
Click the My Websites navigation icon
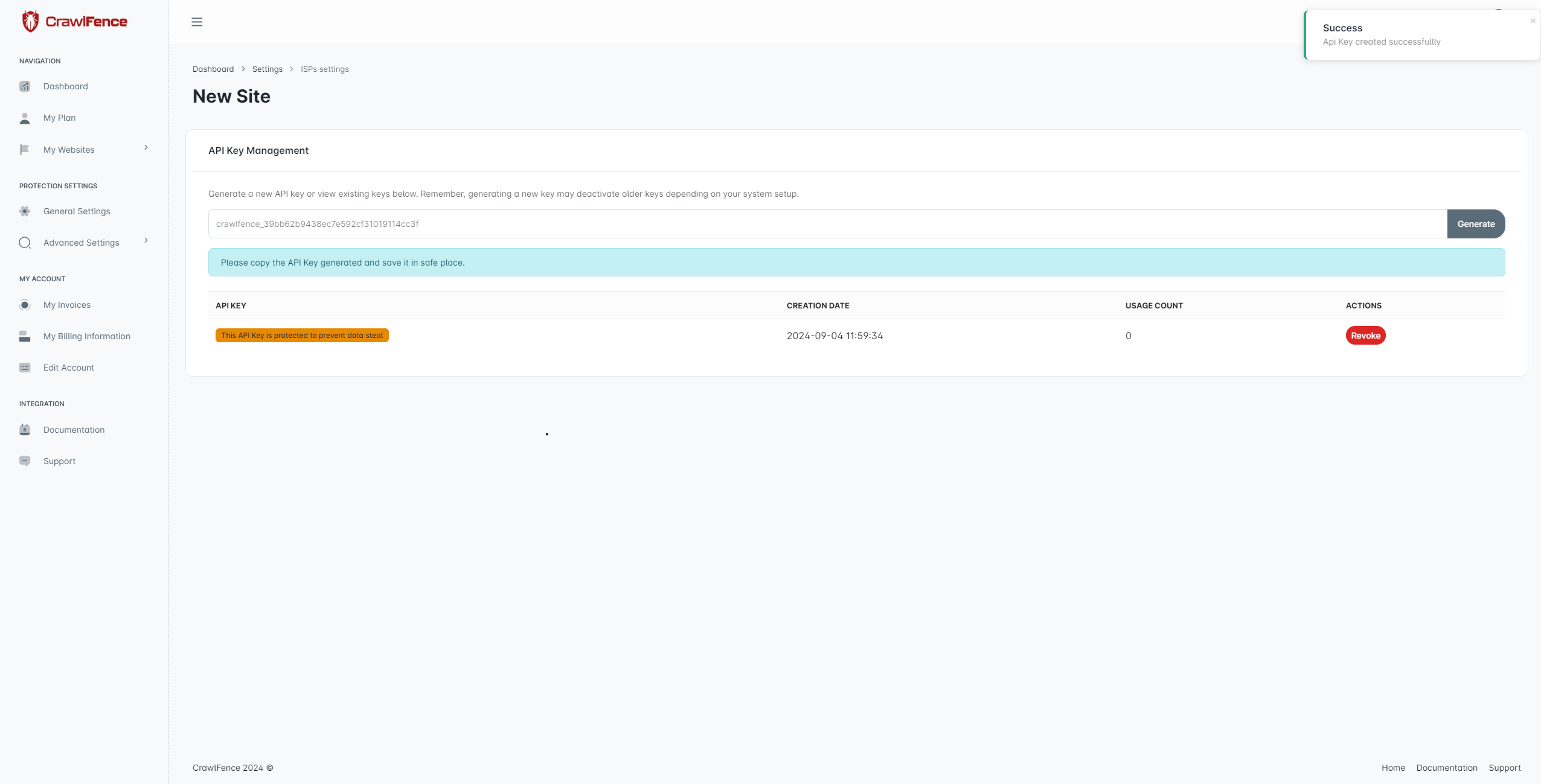(25, 150)
